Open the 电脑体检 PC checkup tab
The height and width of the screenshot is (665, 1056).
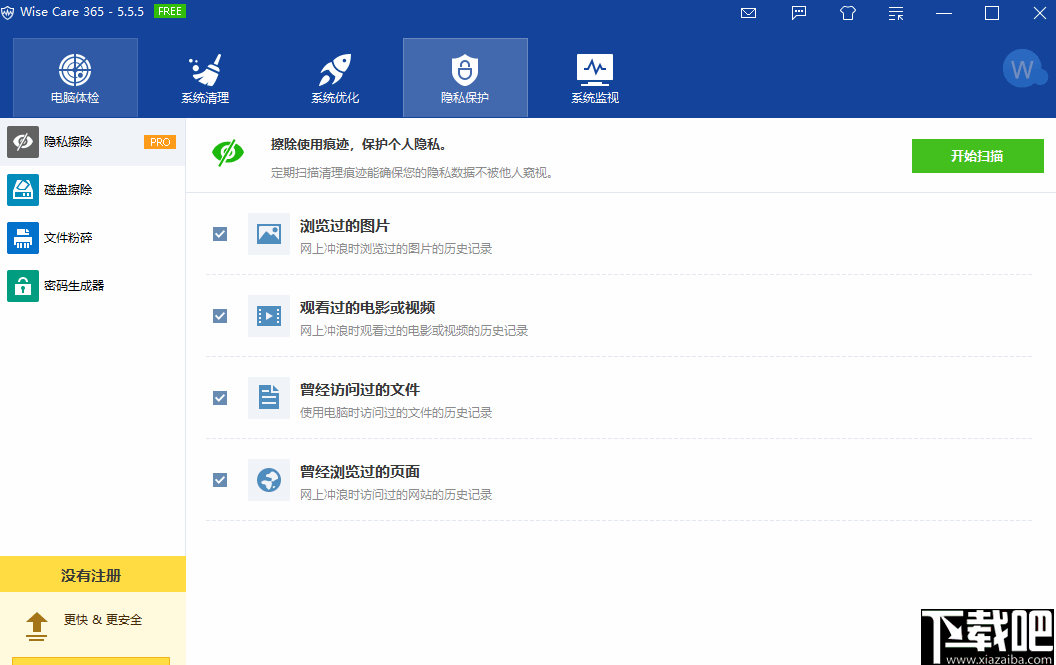click(75, 77)
